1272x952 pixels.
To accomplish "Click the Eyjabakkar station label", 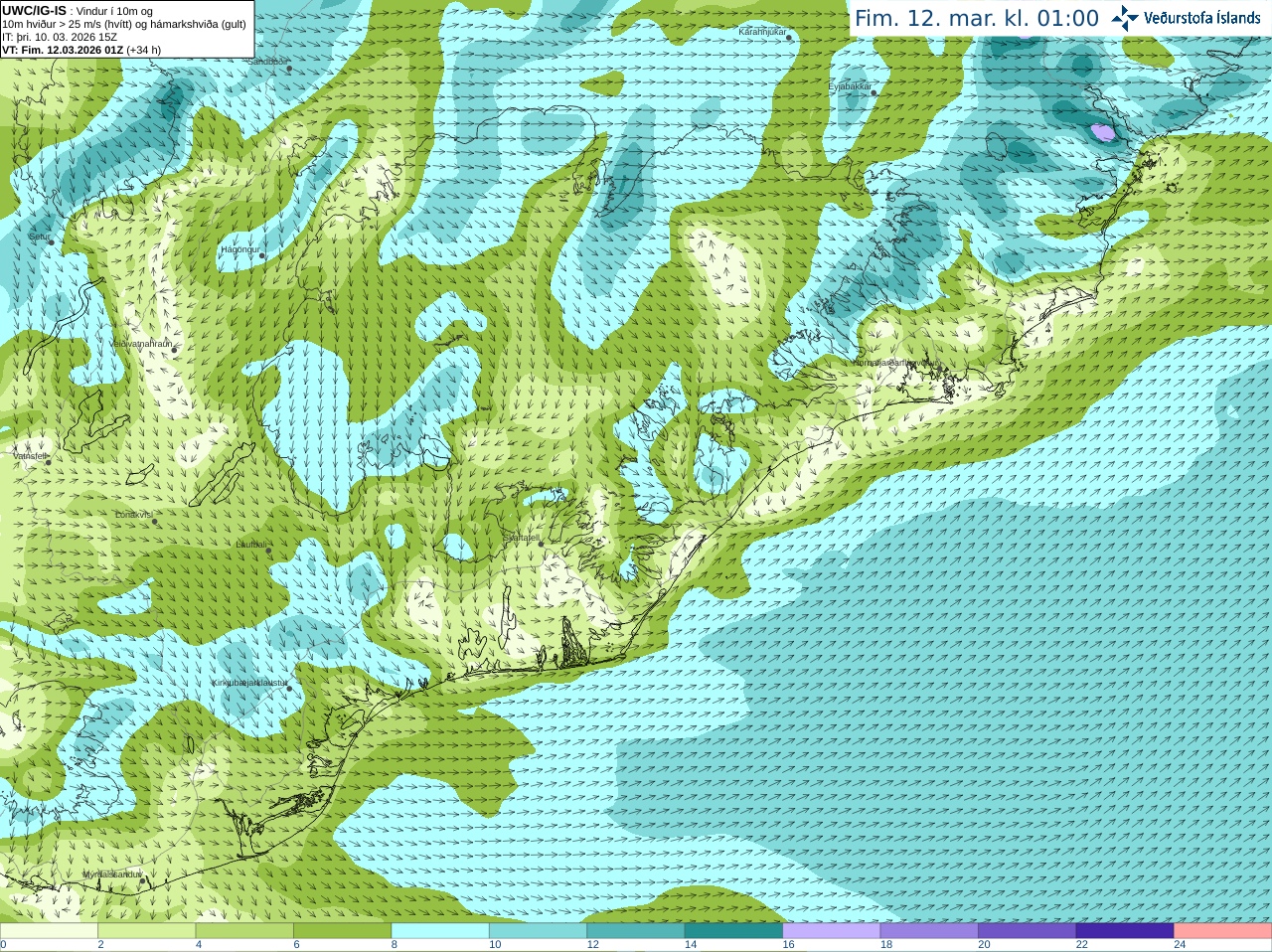I will tap(850, 86).
